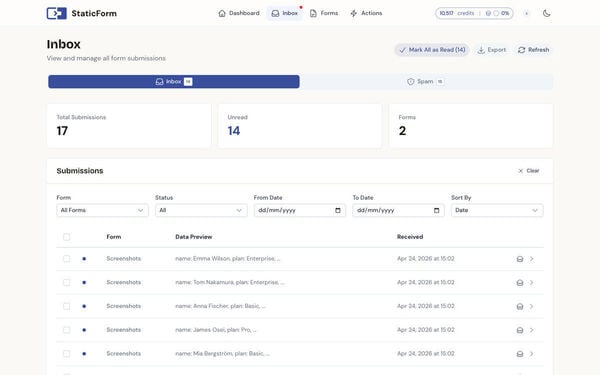Expand the Tom Nakamura row chevron

coord(532,283)
